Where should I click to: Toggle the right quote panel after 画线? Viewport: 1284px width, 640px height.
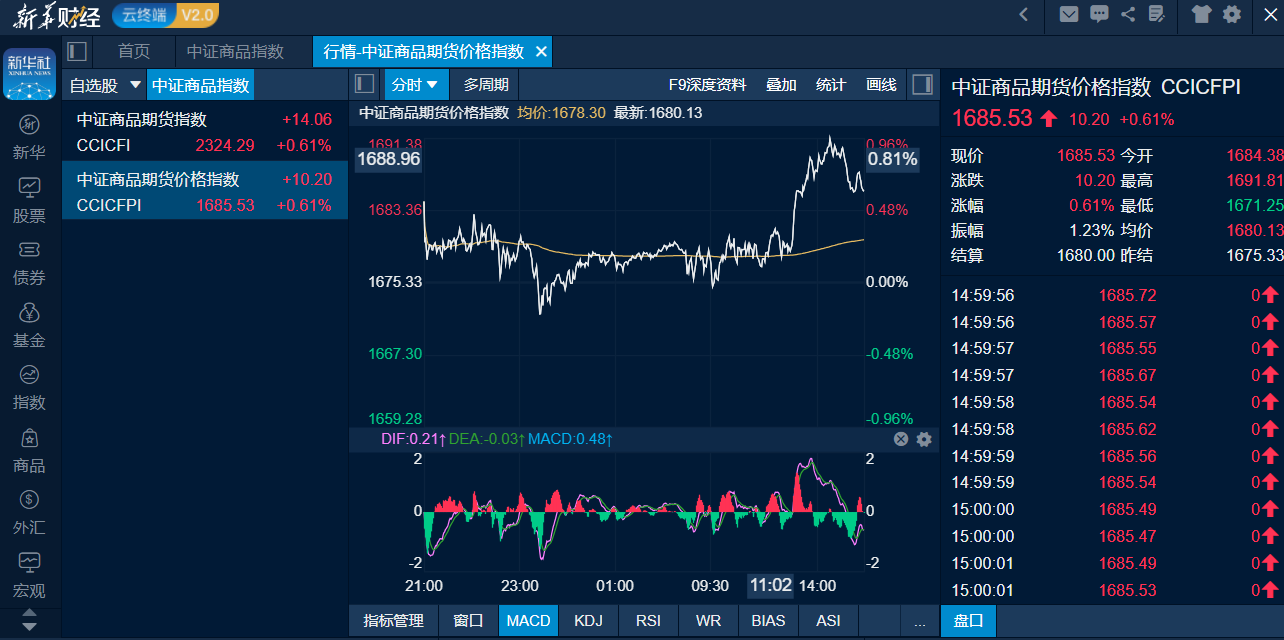pos(922,84)
